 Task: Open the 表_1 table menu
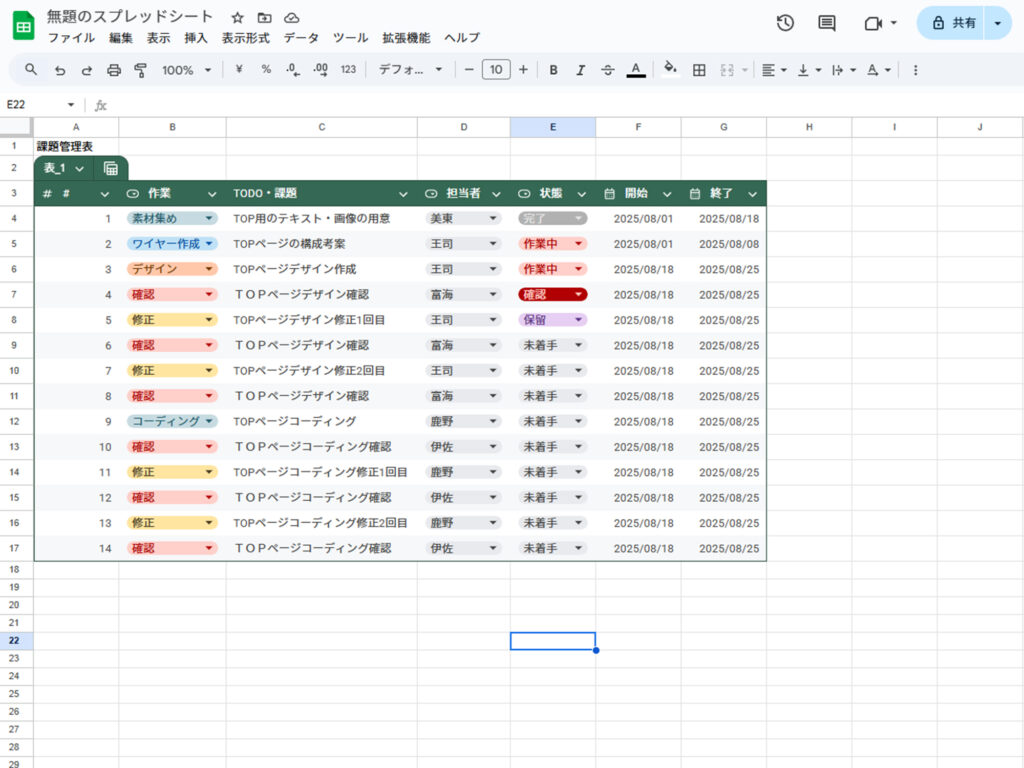coord(64,168)
